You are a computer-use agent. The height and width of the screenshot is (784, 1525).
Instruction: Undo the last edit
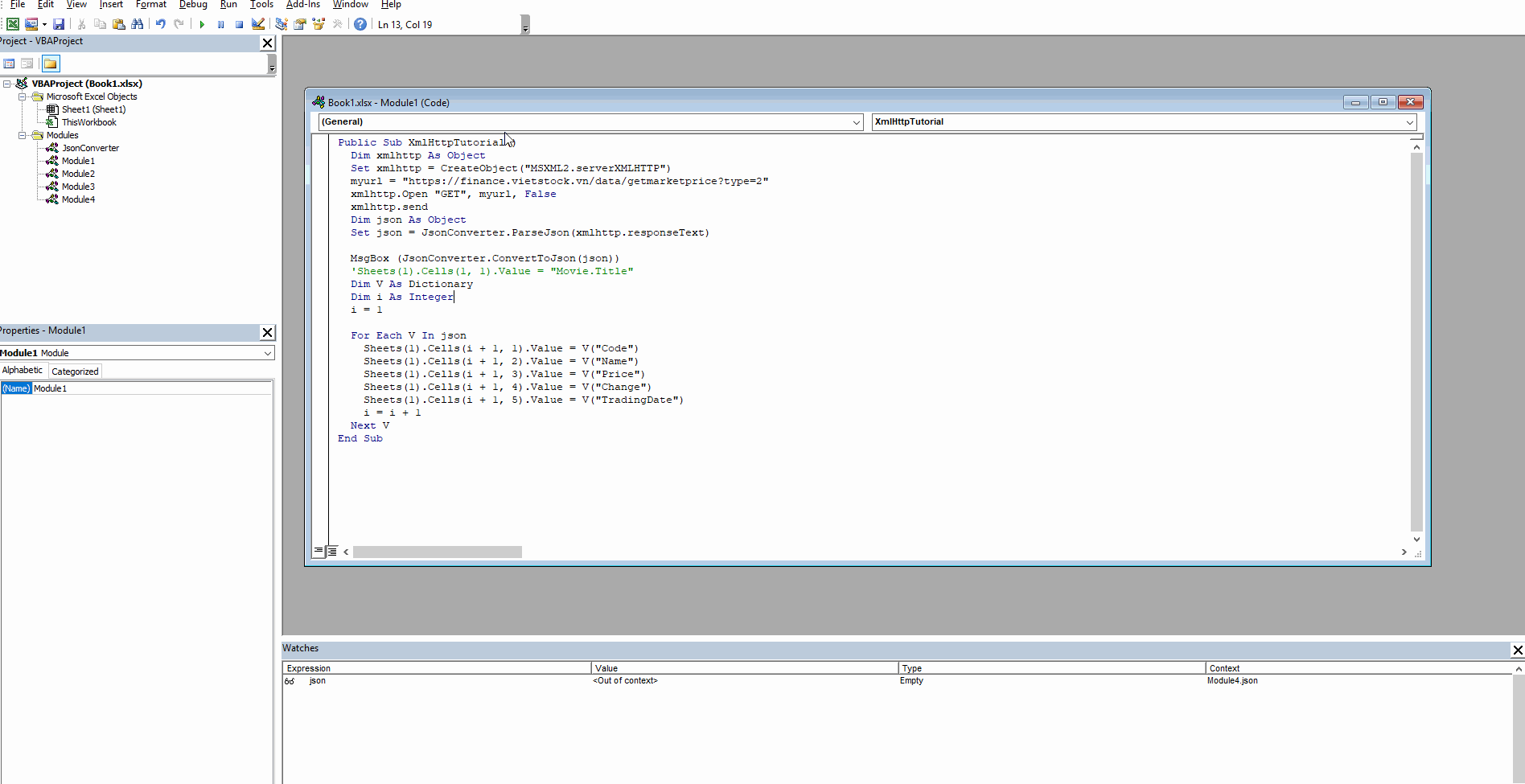pyautogui.click(x=160, y=24)
